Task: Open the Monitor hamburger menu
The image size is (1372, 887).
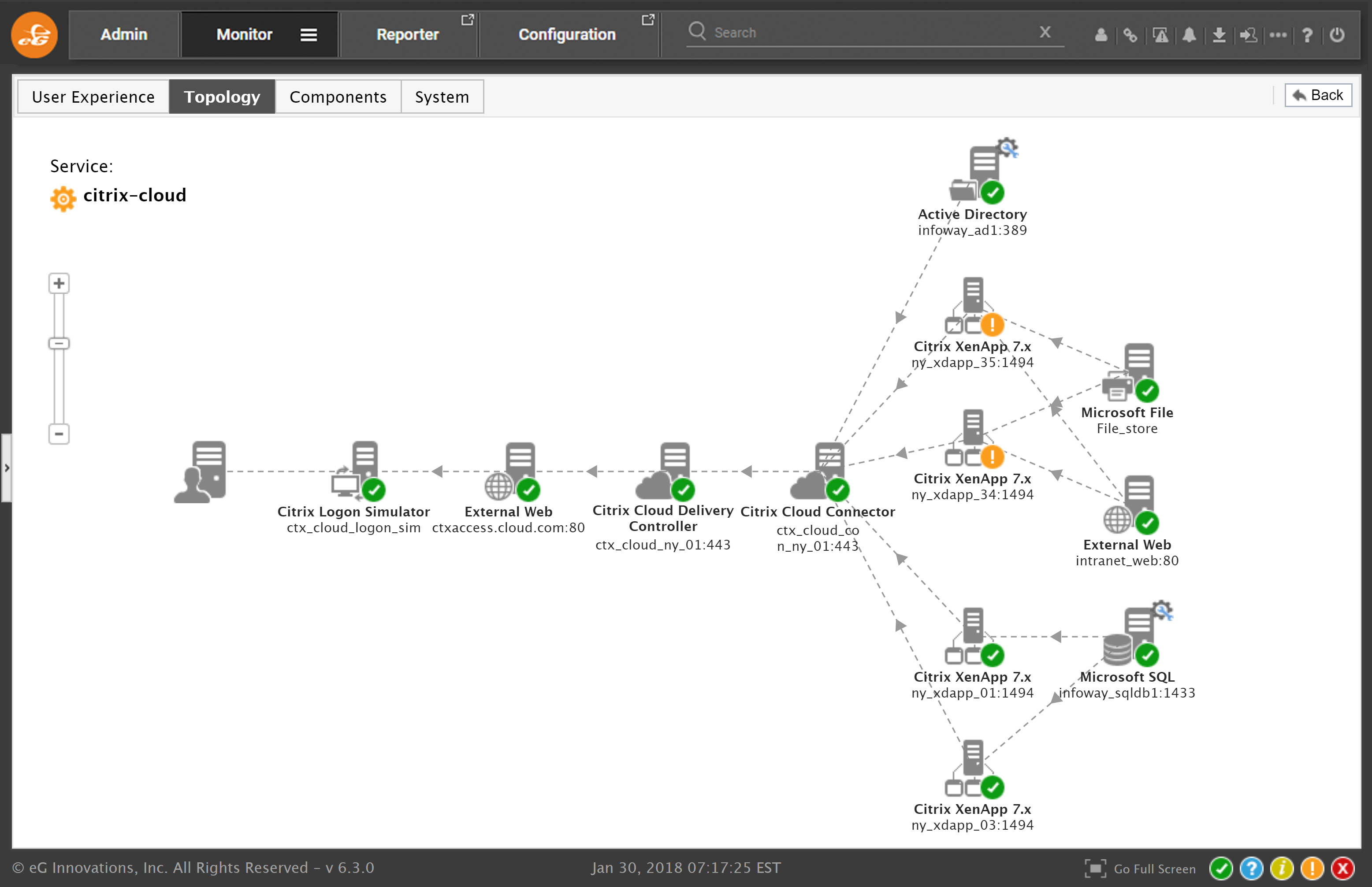Action: [309, 35]
